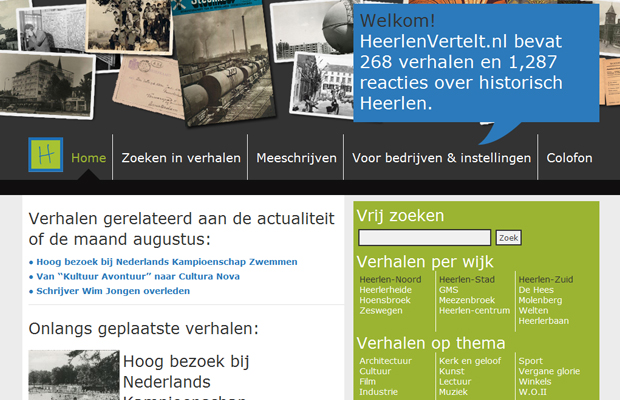The image size is (620, 400).
Task: Select Heerlen-centrum district
Action: 474,310
